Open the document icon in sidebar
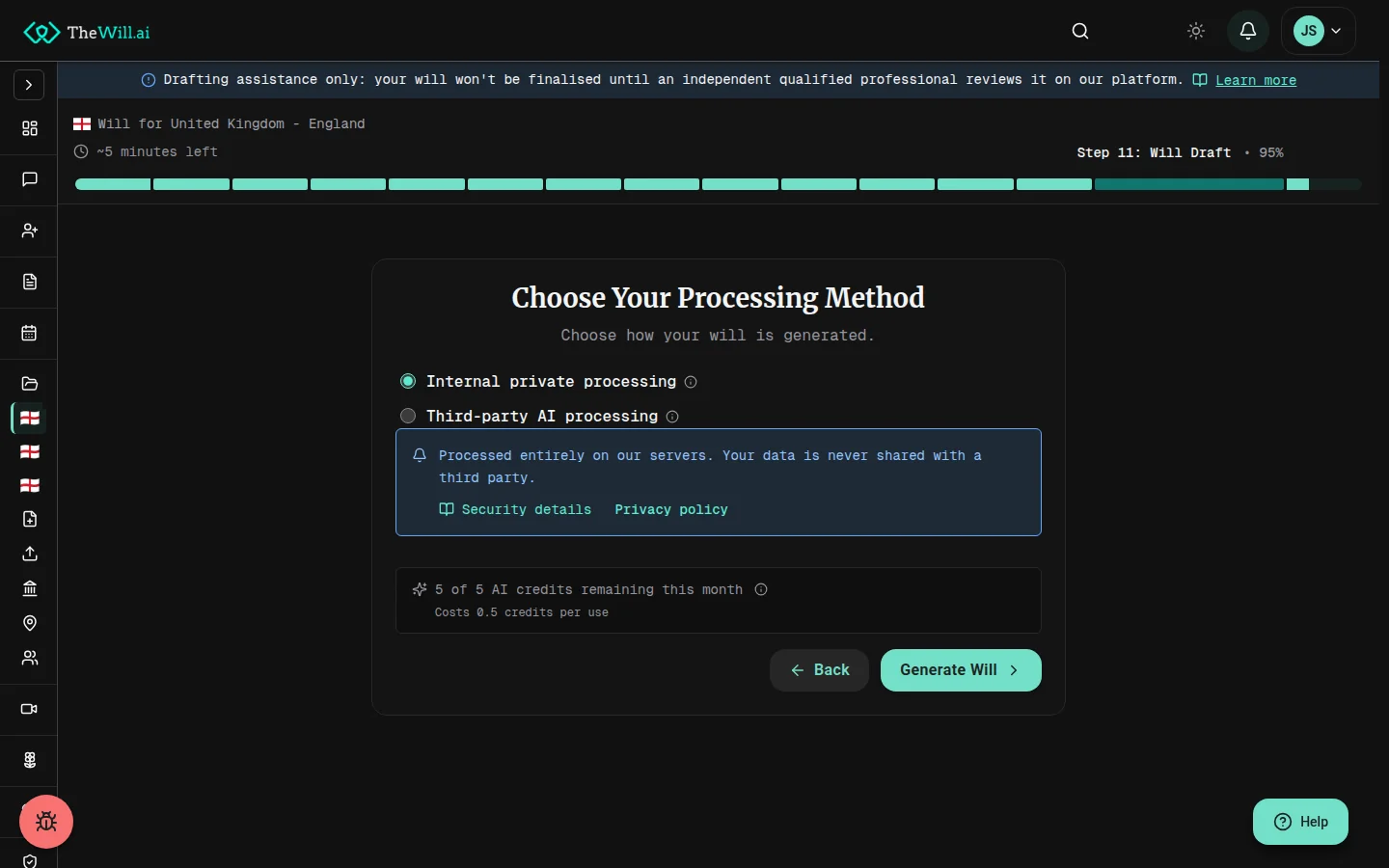The height and width of the screenshot is (868, 1389). 30,282
